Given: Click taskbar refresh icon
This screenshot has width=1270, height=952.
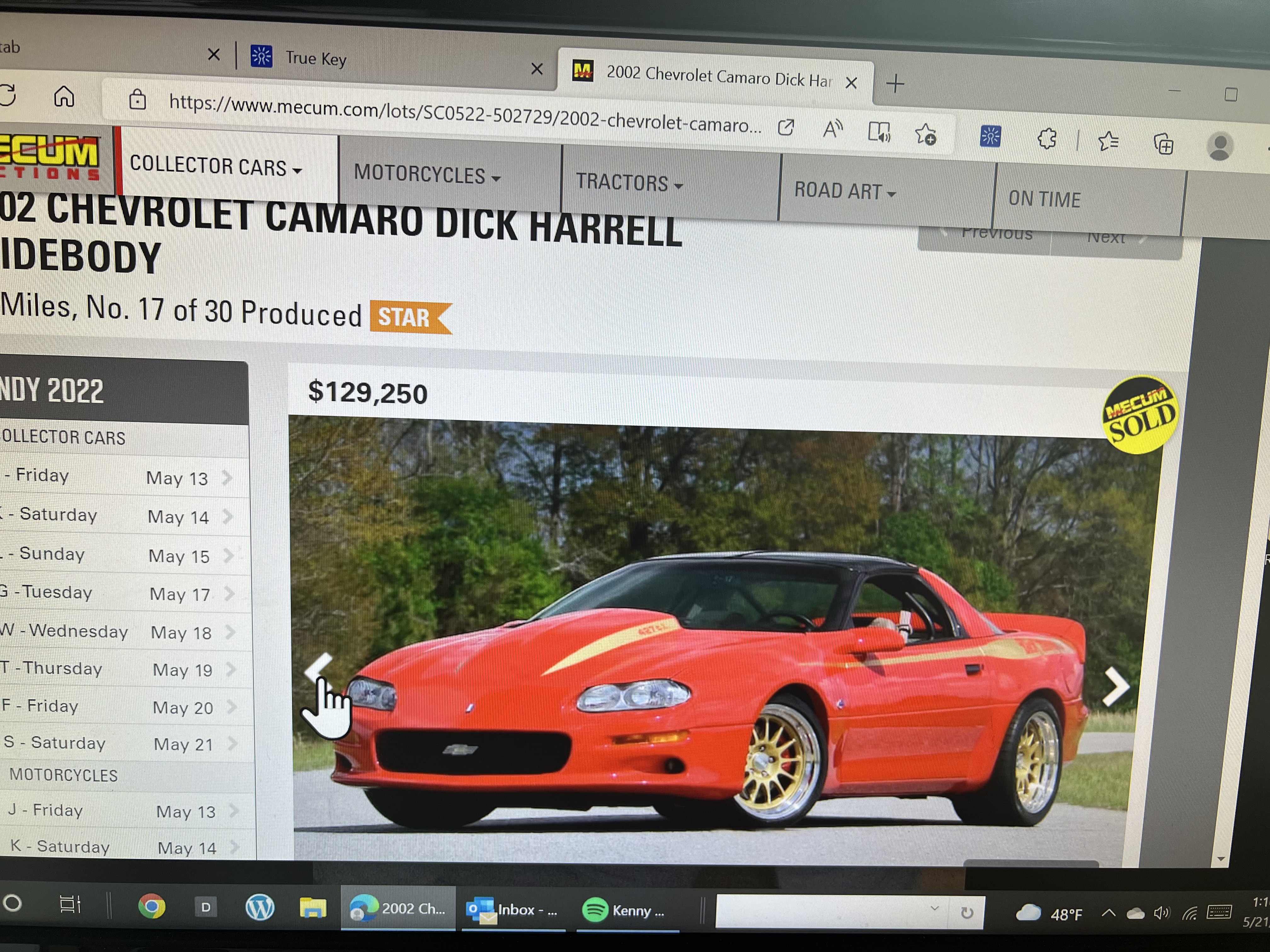Looking at the screenshot, I should click(967, 912).
